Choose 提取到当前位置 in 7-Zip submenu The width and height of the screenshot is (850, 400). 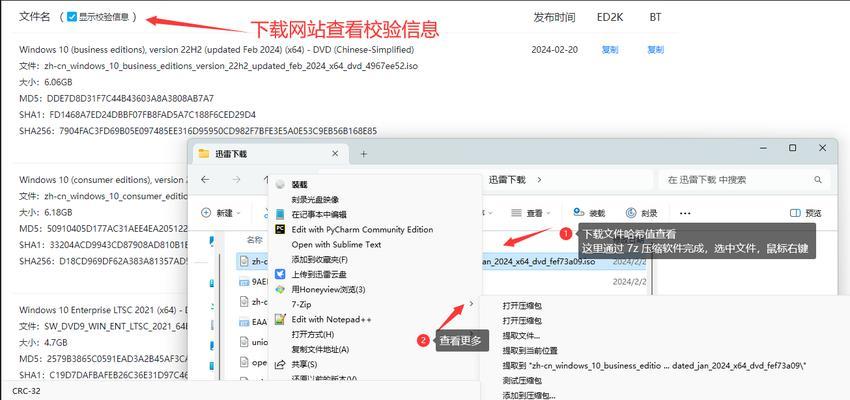coord(530,351)
